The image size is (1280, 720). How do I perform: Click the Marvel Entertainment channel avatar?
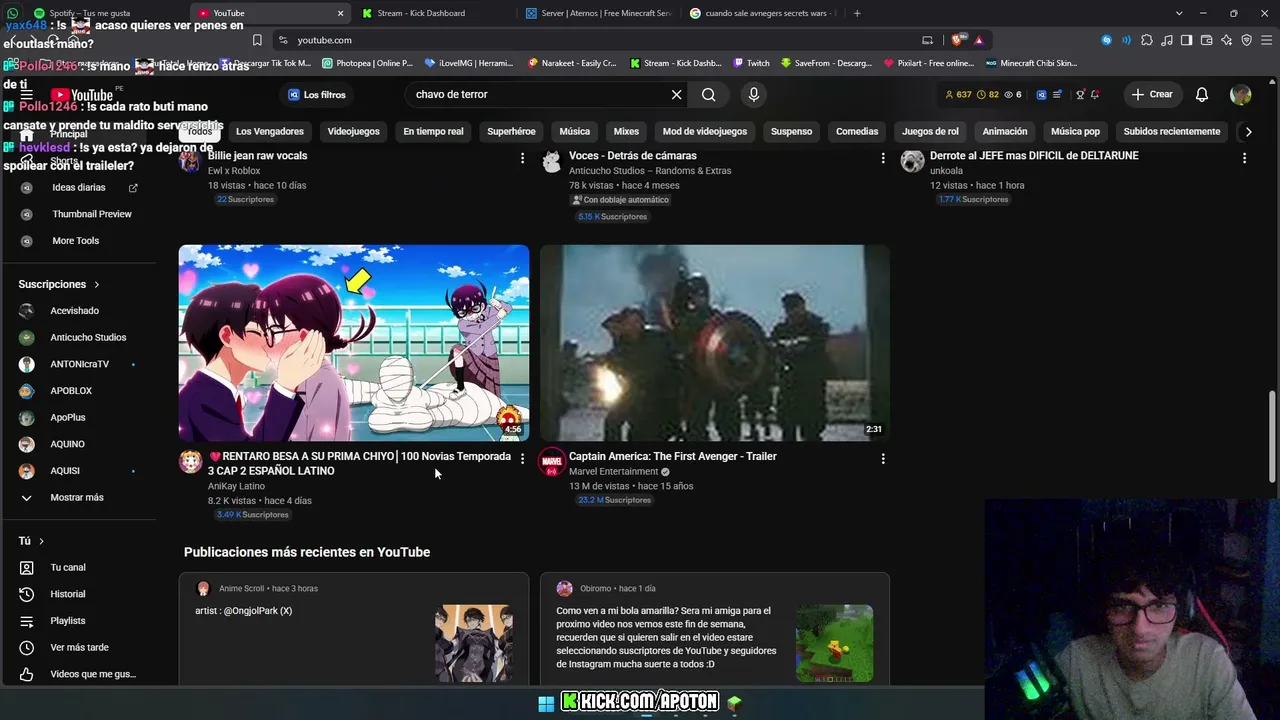point(552,461)
